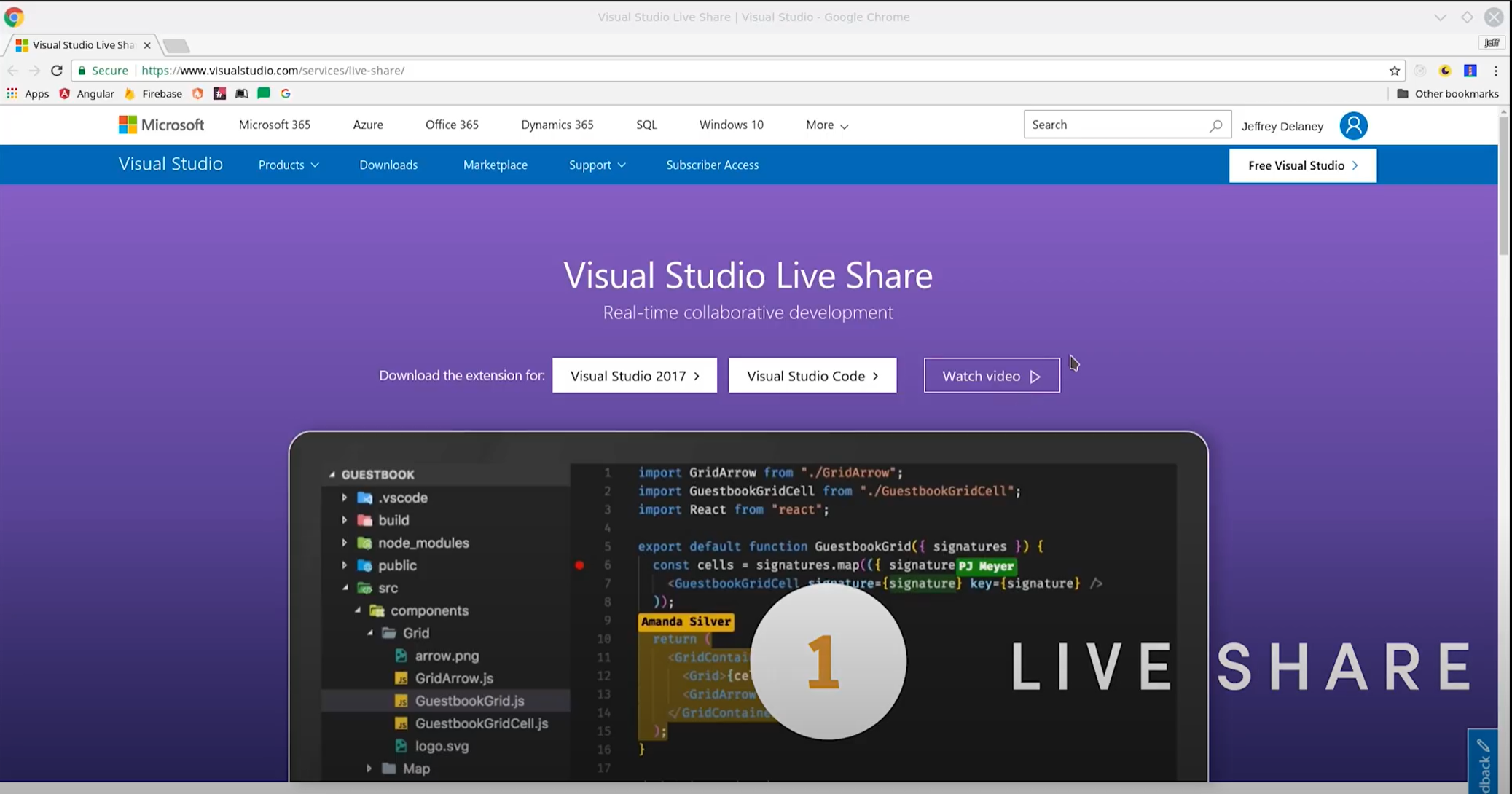
Task: Click the Free Visual Studio button
Action: coord(1302,165)
